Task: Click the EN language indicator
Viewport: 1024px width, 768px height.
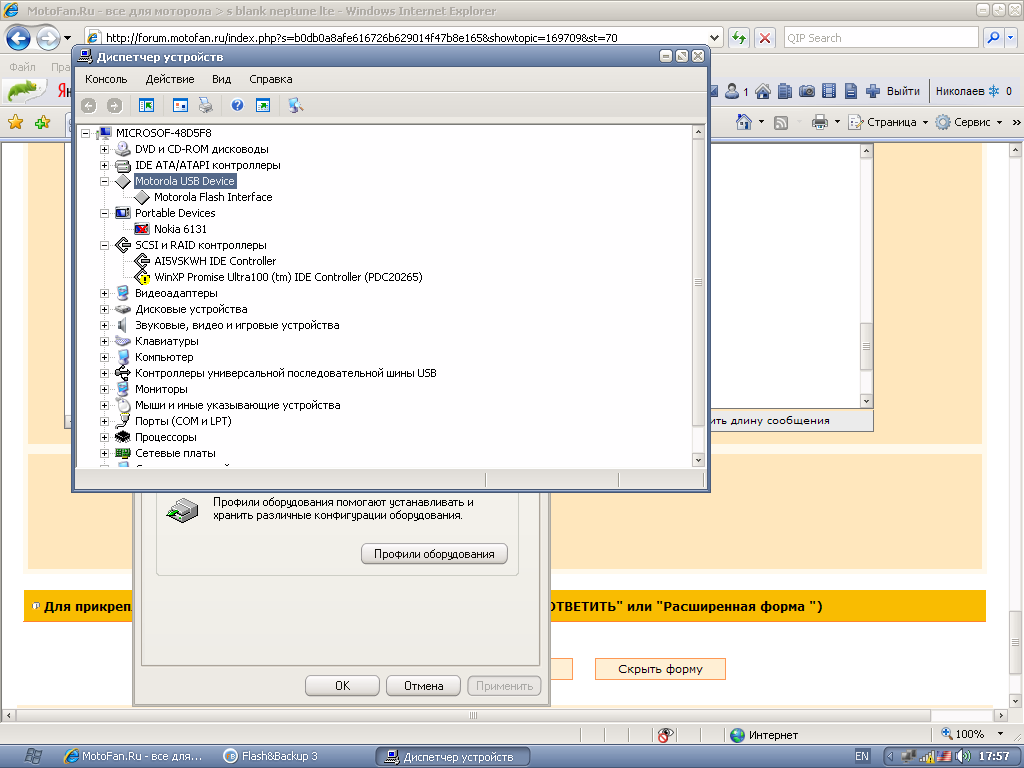Action: (862, 756)
